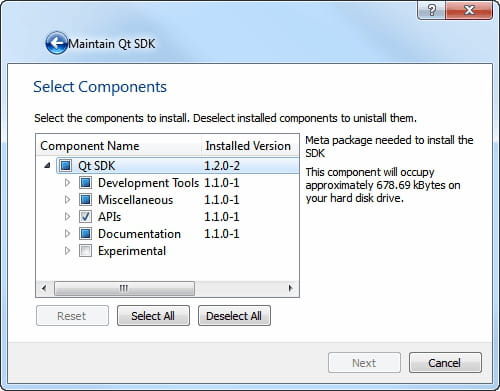Select the Experimental row label
This screenshot has width=500, height=391.
pos(132,251)
